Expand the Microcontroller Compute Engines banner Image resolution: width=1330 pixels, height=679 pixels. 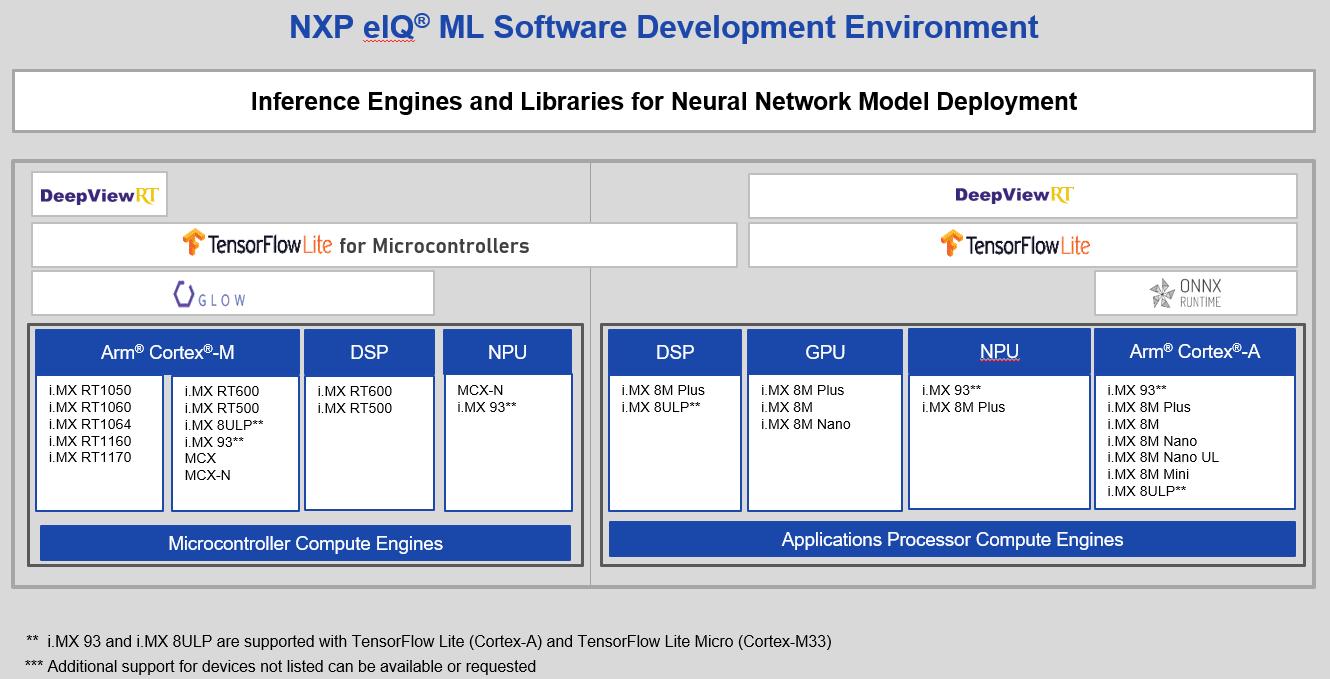pos(304,543)
